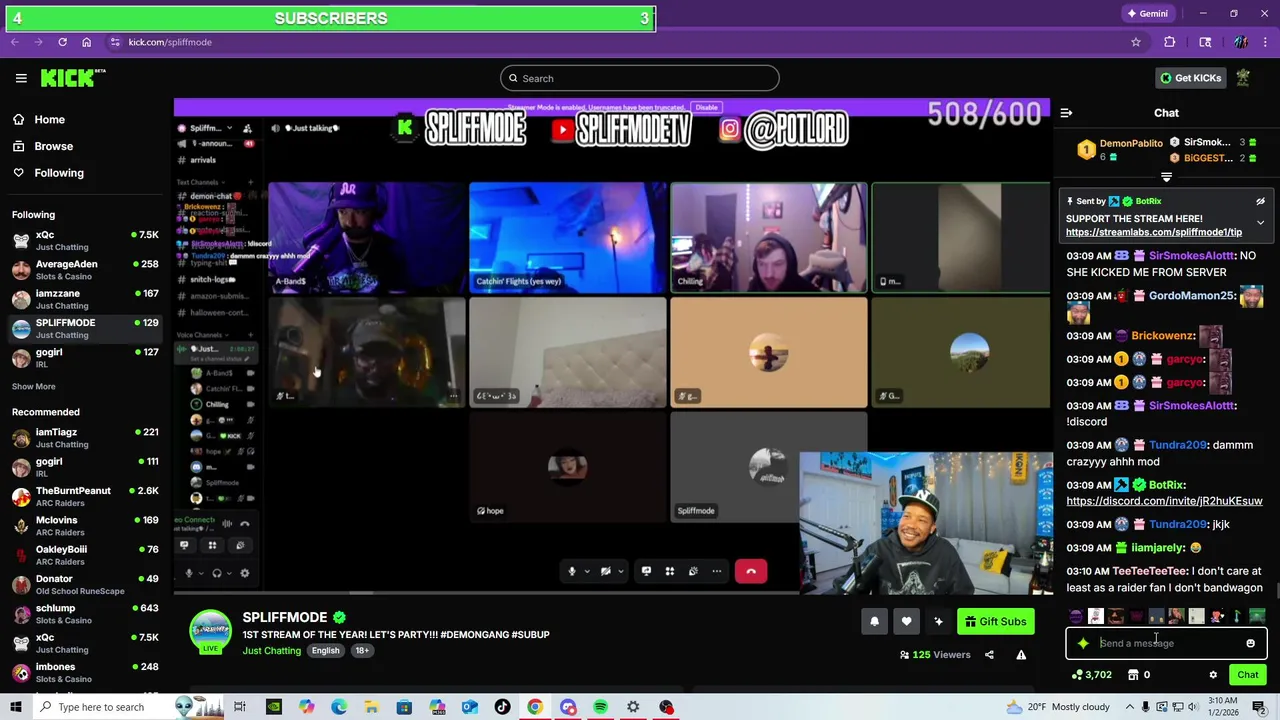Go back in browser
Viewport: 1280px width, 720px height.
pos(14,42)
